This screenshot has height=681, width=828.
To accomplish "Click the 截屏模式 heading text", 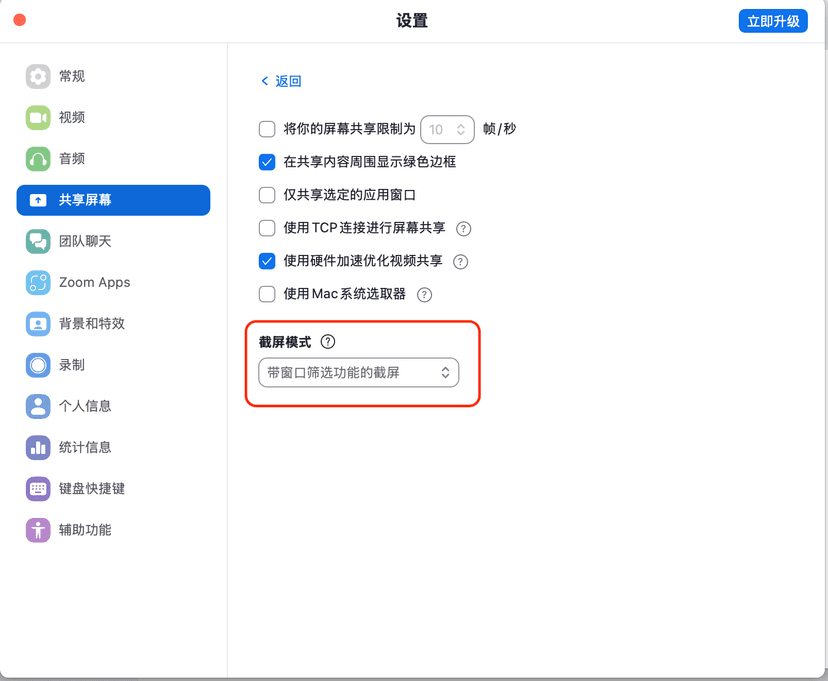I will pos(285,342).
